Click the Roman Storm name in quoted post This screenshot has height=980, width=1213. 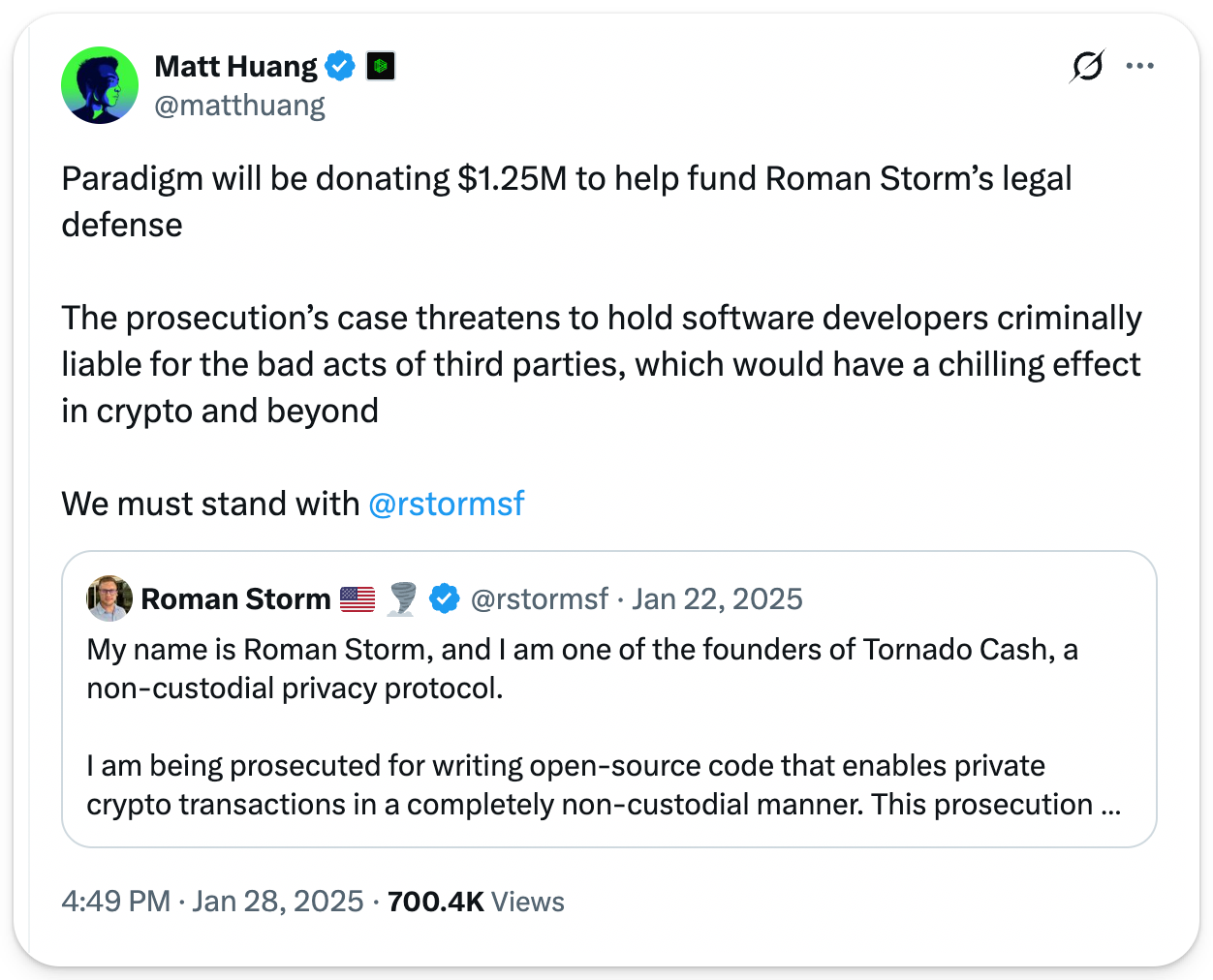[x=235, y=599]
